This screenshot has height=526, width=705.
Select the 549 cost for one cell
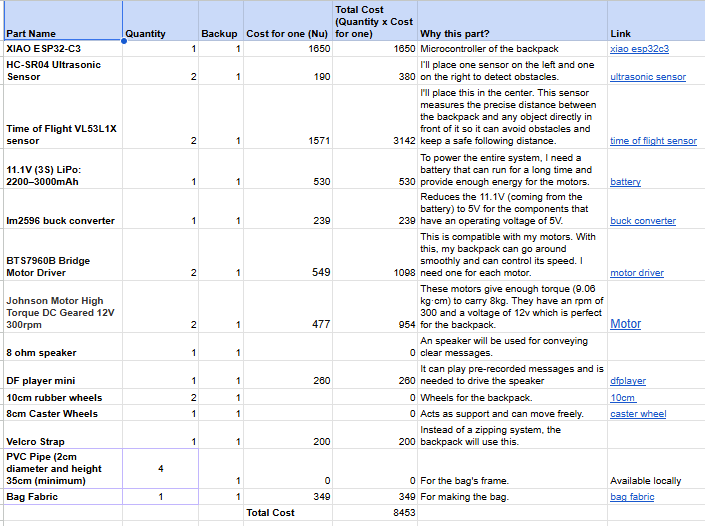pos(288,254)
